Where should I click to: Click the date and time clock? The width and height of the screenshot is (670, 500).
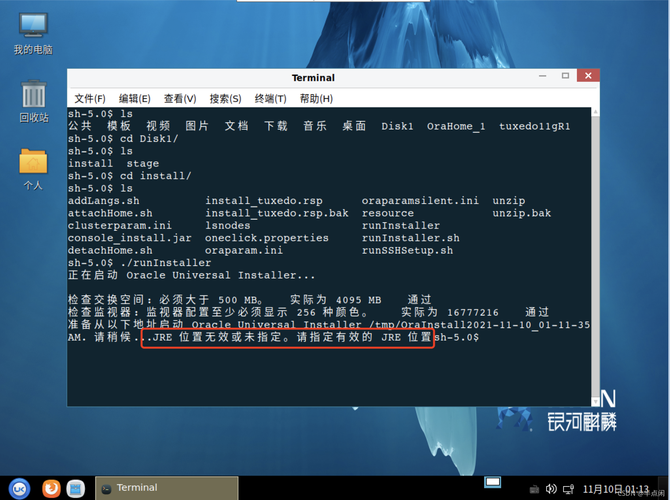[608, 488]
